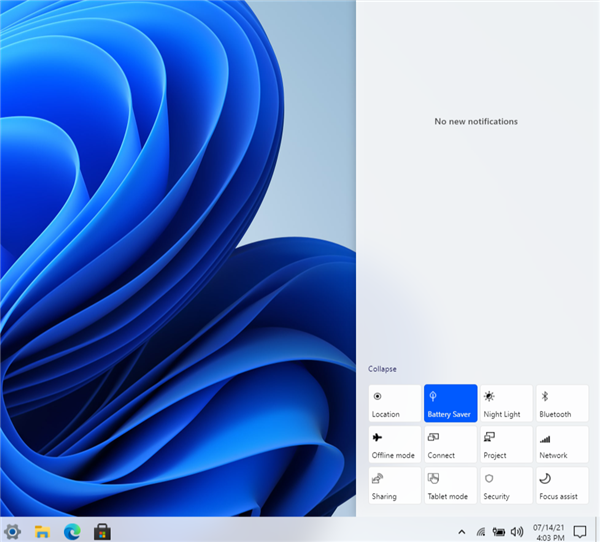Show hidden tray icons chevron
This screenshot has width=600, height=542.
click(462, 532)
